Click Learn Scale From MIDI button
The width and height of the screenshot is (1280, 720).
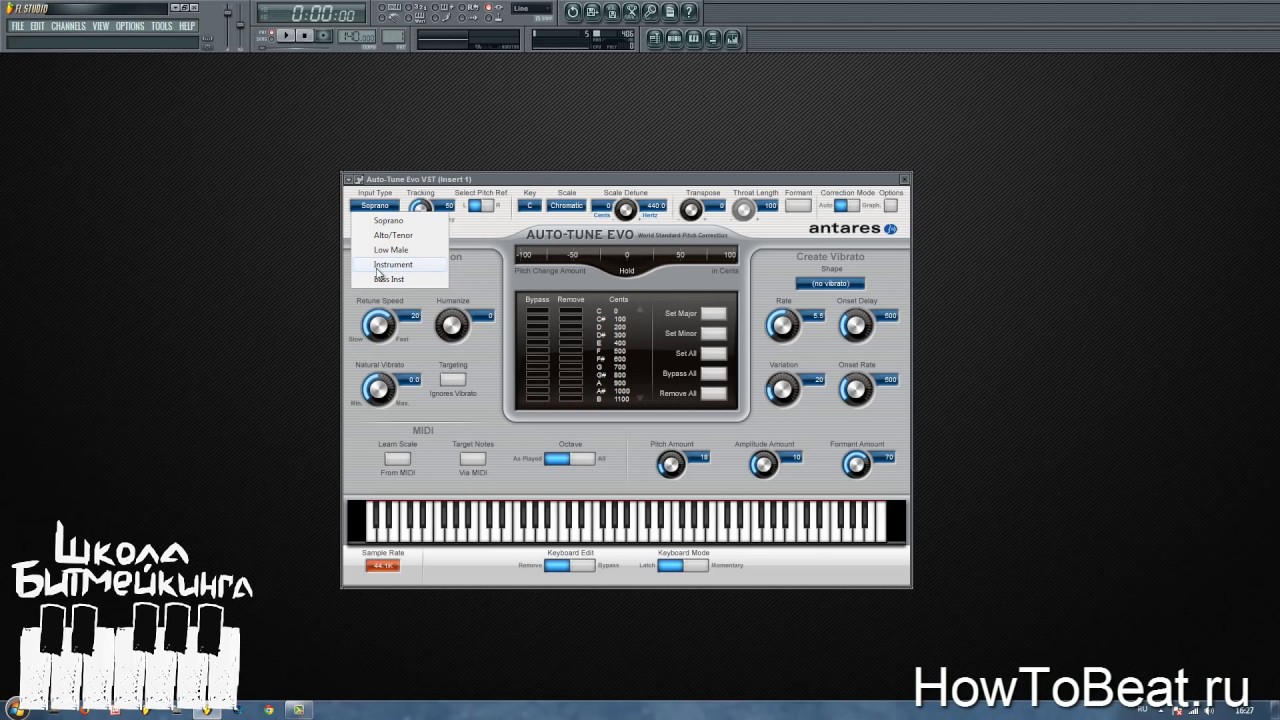[x=397, y=458]
